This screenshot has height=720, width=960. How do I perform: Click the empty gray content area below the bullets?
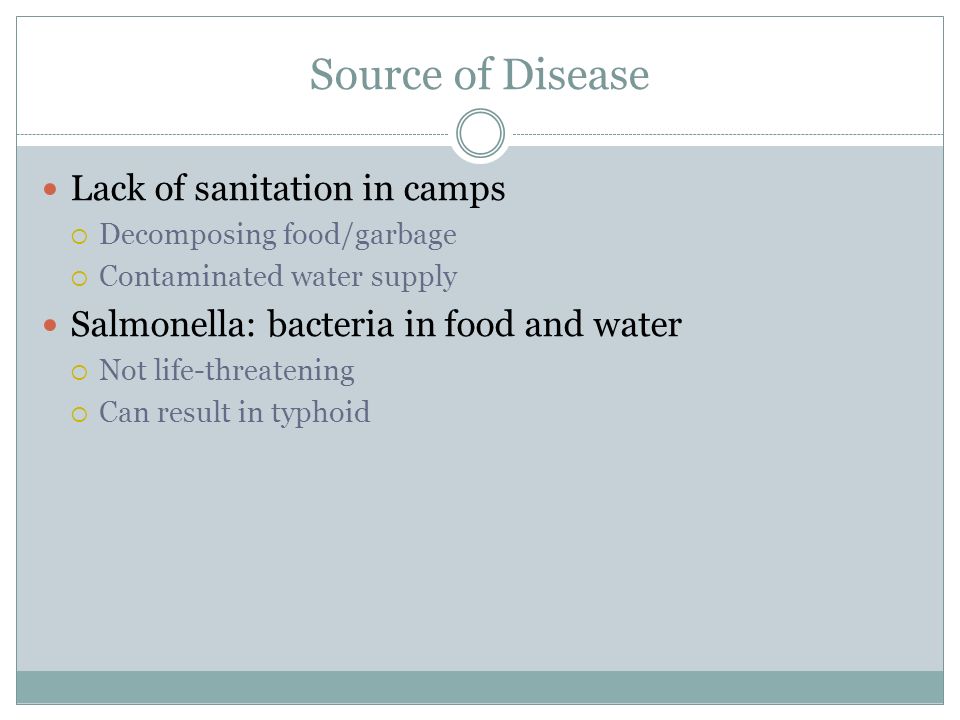480,551
